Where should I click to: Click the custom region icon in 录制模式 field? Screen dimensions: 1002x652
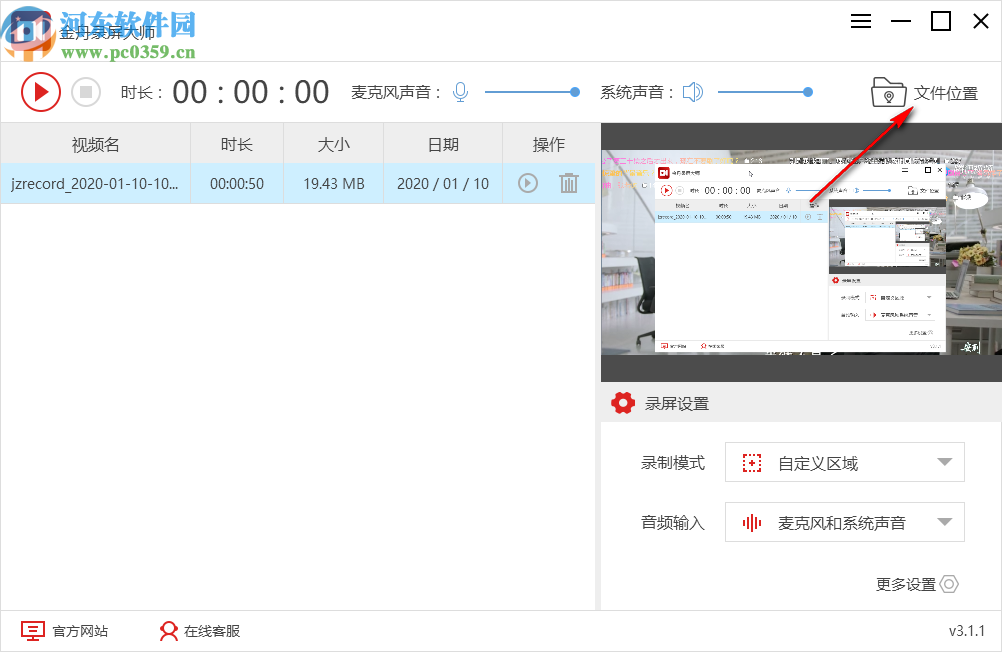[x=750, y=462]
